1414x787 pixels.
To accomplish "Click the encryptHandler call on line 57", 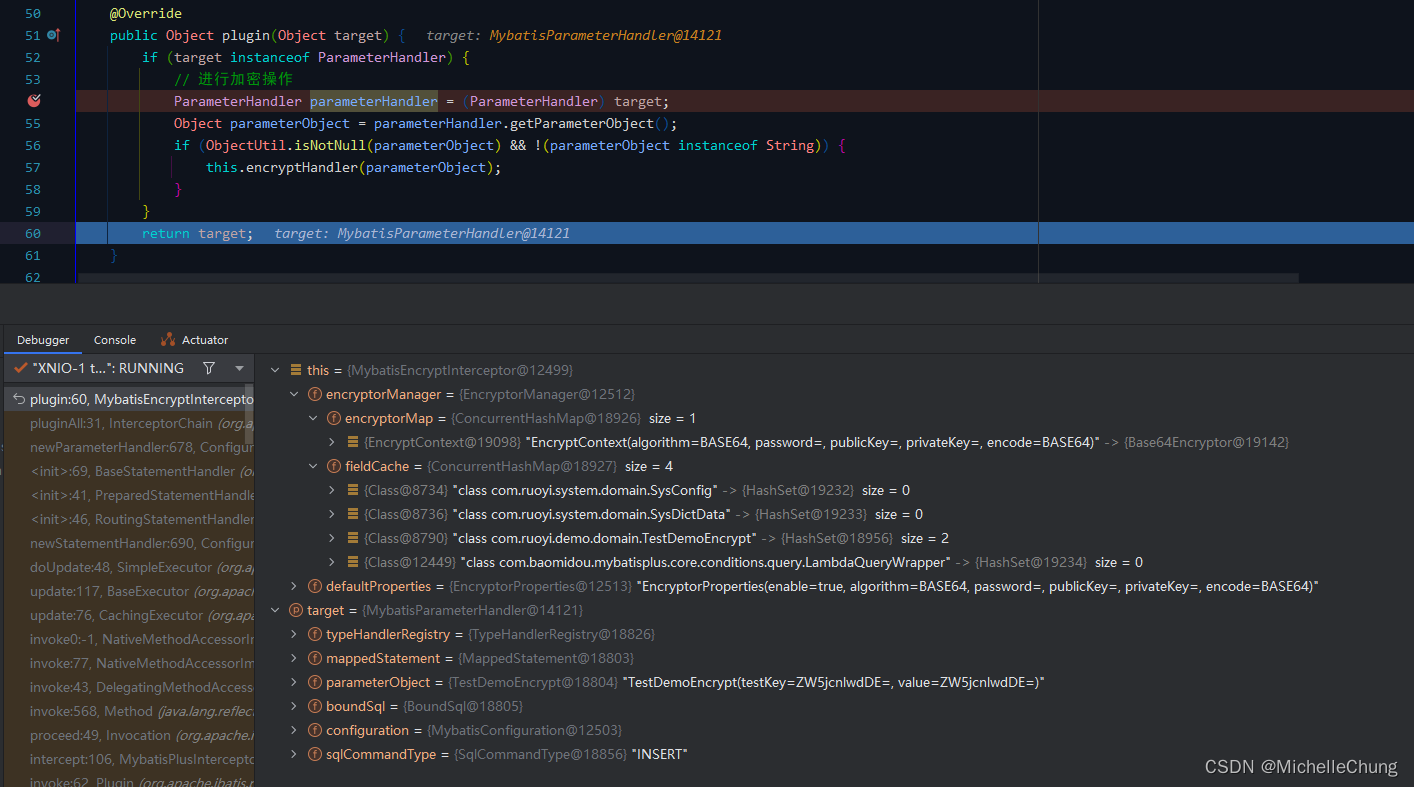I will (x=300, y=167).
